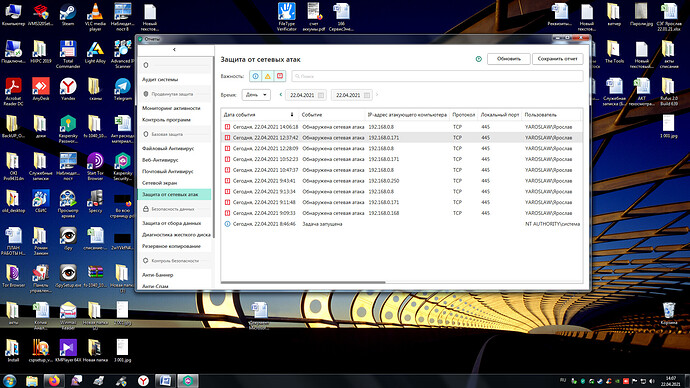Screen dimensions: 690x388
Task: Click into the Поиск search field
Action: (x=437, y=76)
